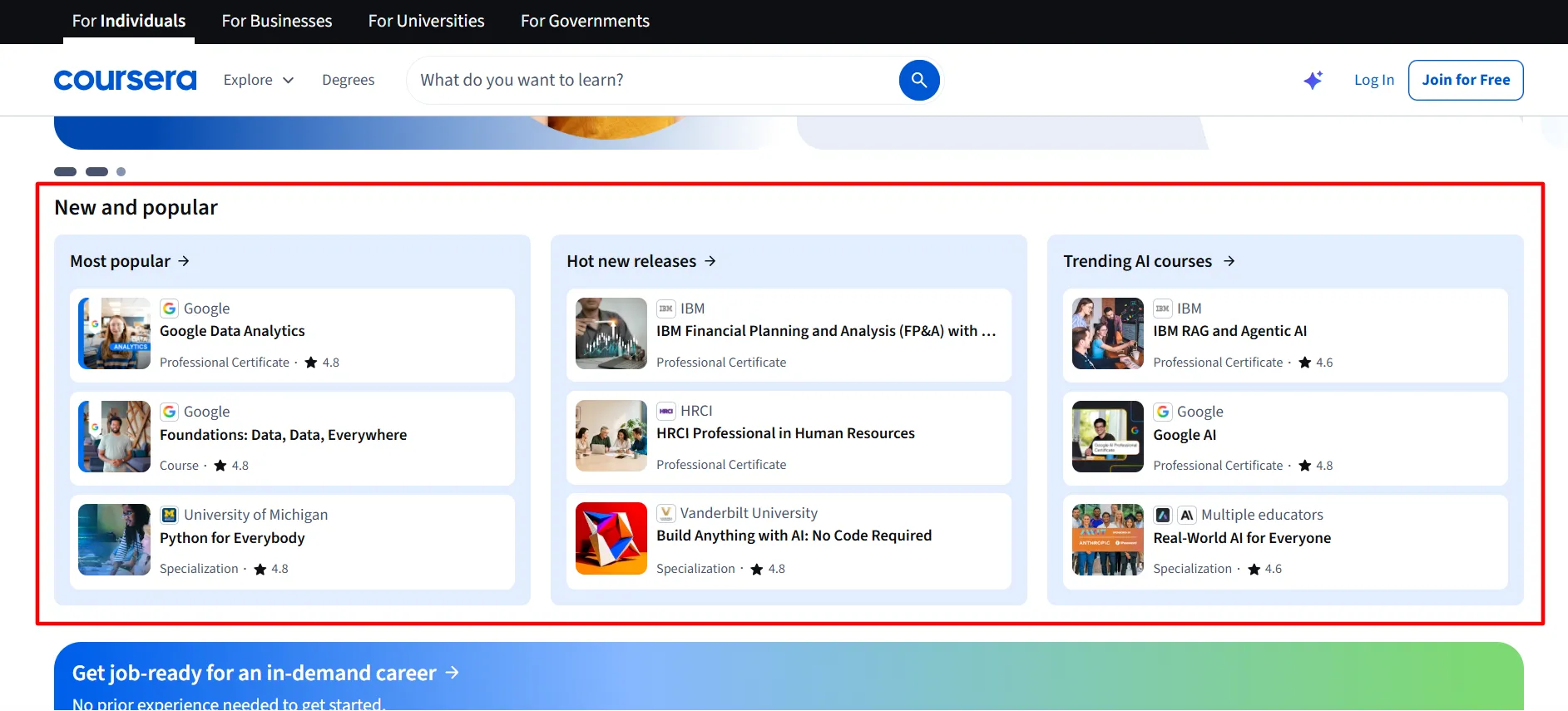Click the arrow next to Hot new releases
Image resolution: width=1568 pixels, height=711 pixels.
click(x=710, y=261)
